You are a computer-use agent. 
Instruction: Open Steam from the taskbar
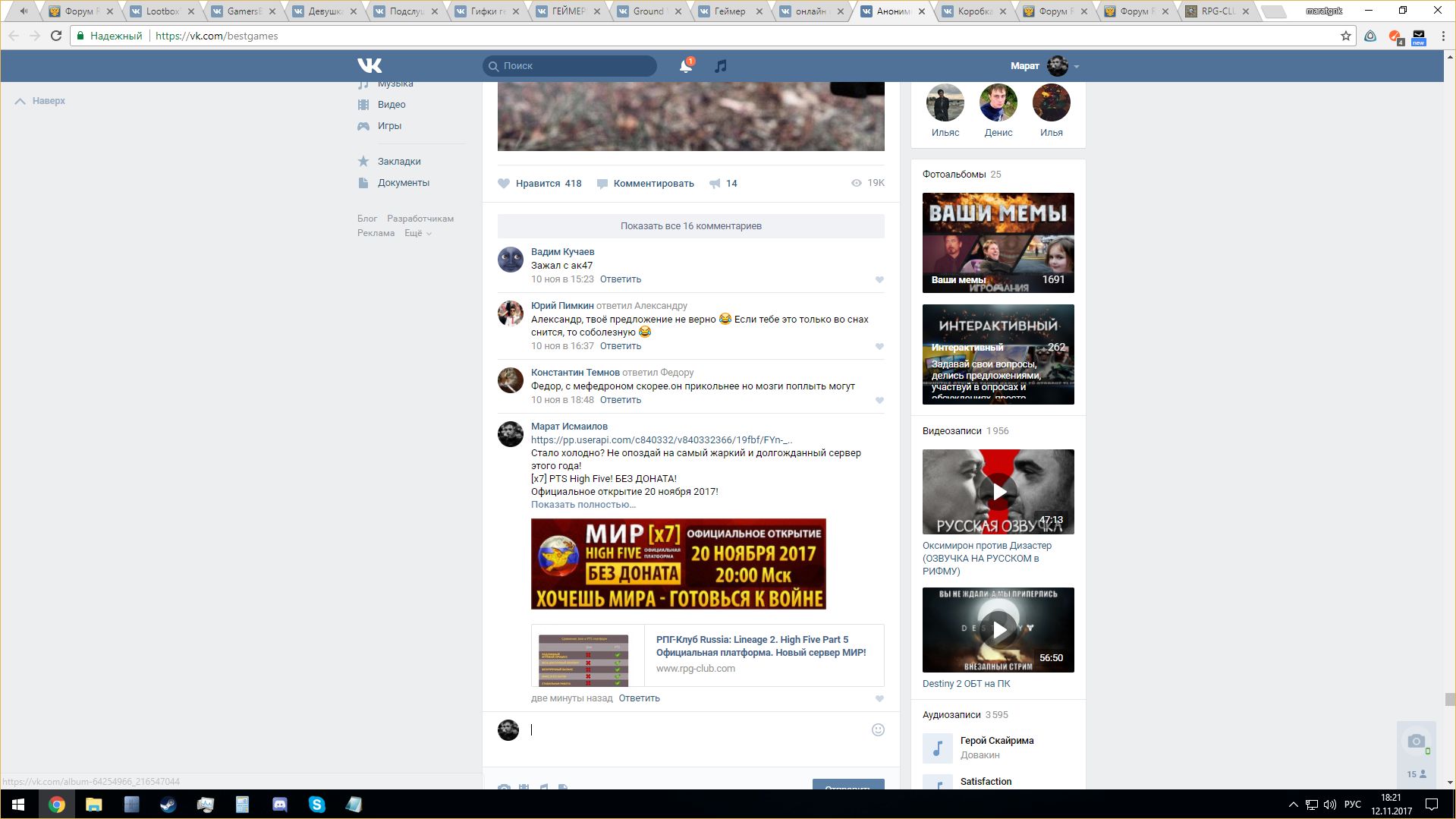(x=168, y=805)
